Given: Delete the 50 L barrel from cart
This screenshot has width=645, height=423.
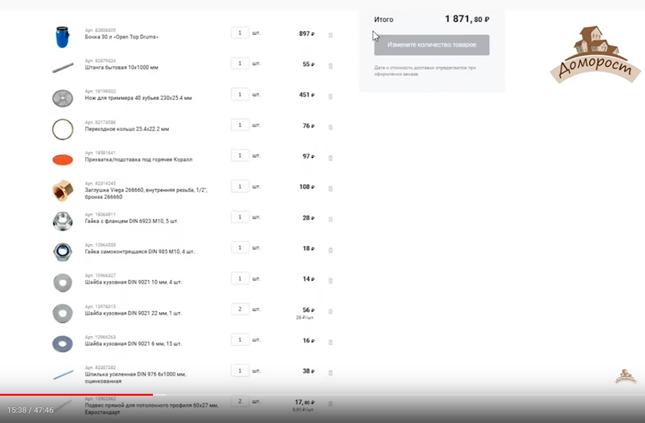Looking at the screenshot, I should [x=331, y=35].
